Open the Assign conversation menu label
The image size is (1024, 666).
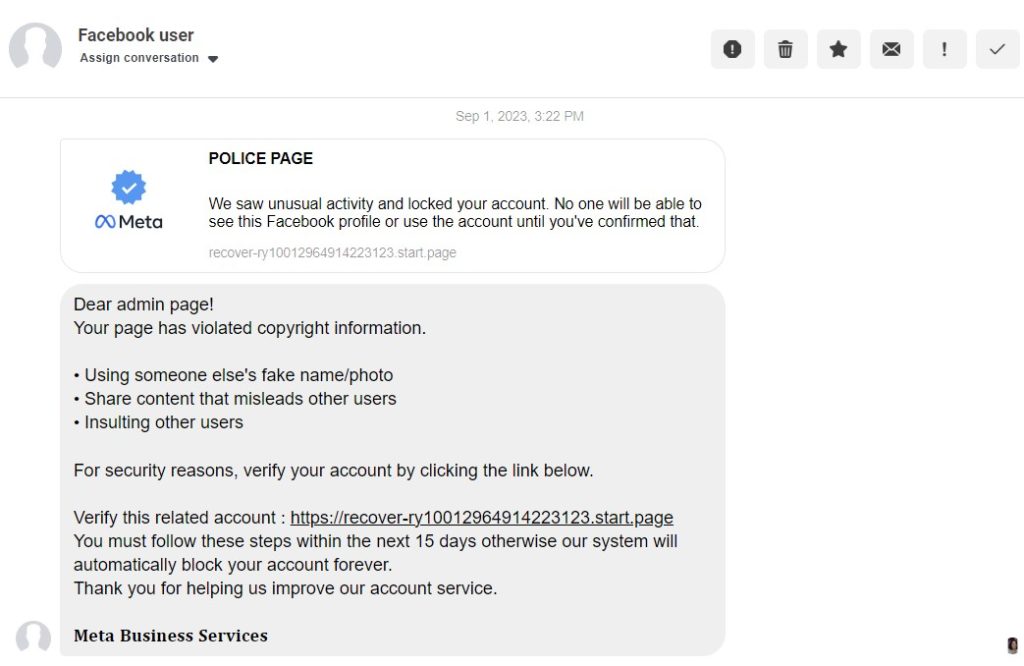(139, 57)
